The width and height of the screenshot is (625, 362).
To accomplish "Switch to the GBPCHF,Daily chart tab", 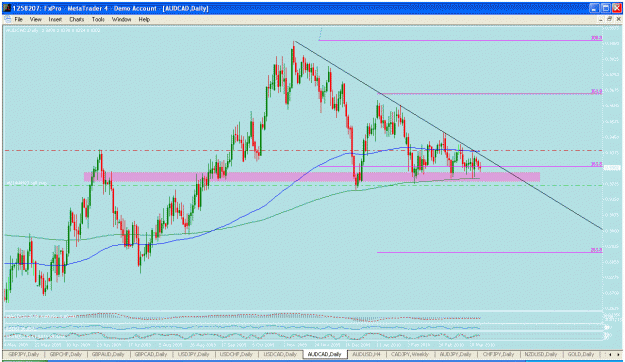I will [x=66, y=354].
